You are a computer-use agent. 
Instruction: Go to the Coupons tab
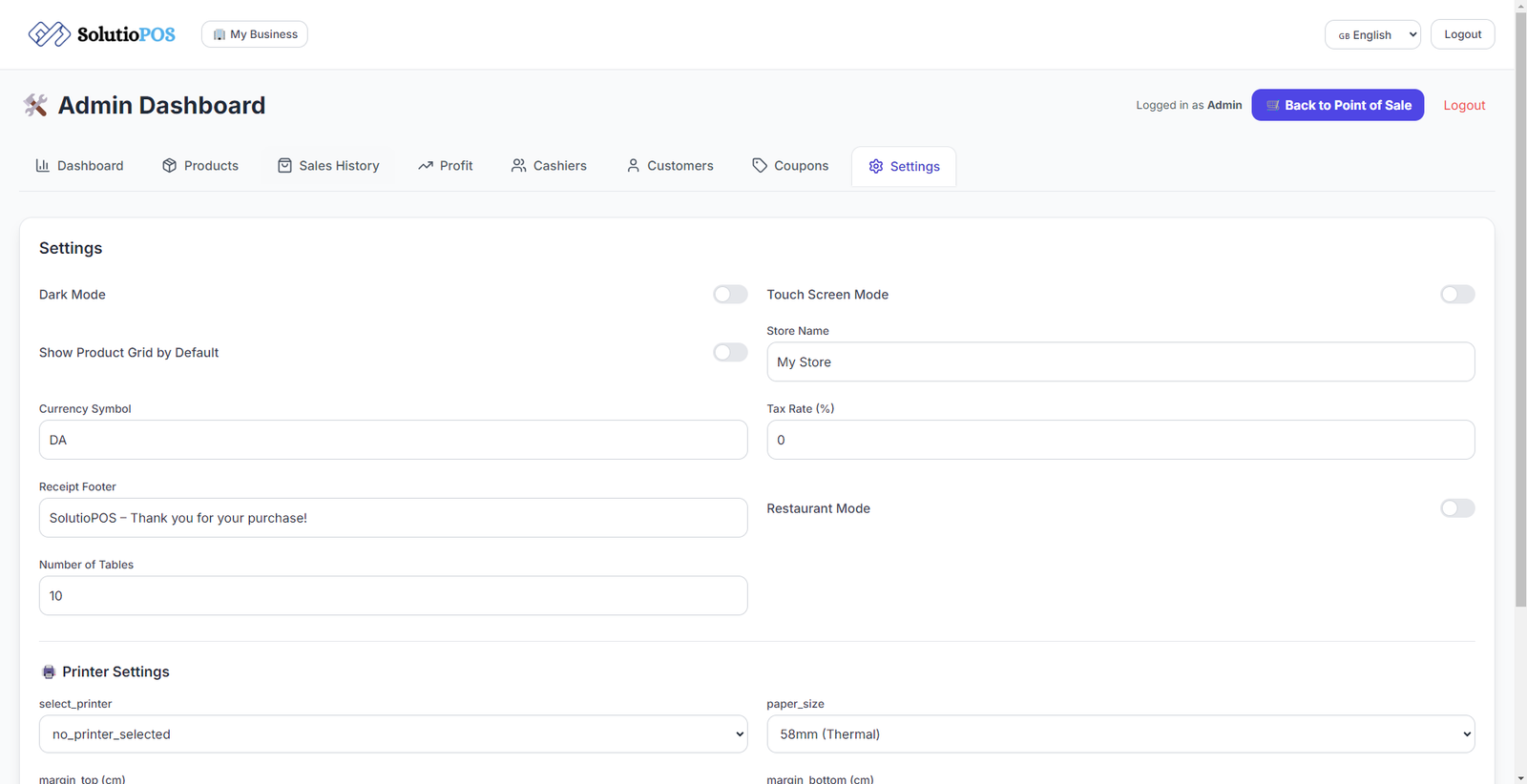(x=790, y=166)
